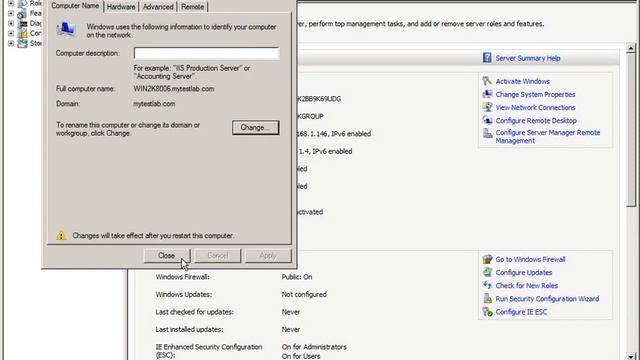Click the yellow warning icon in the dialog
Viewport: 640px width, 360px height.
click(61, 235)
